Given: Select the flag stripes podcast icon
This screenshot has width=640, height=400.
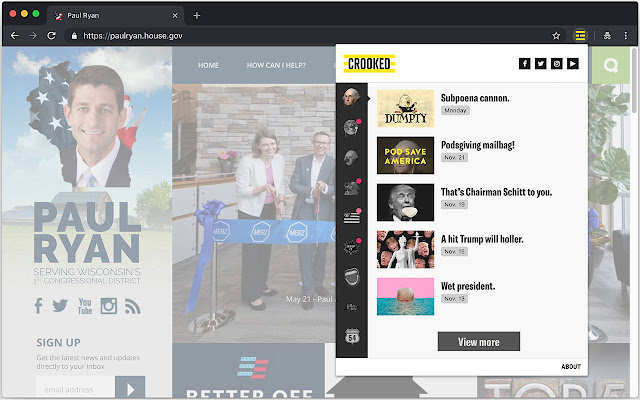Looking at the screenshot, I should pos(351,217).
